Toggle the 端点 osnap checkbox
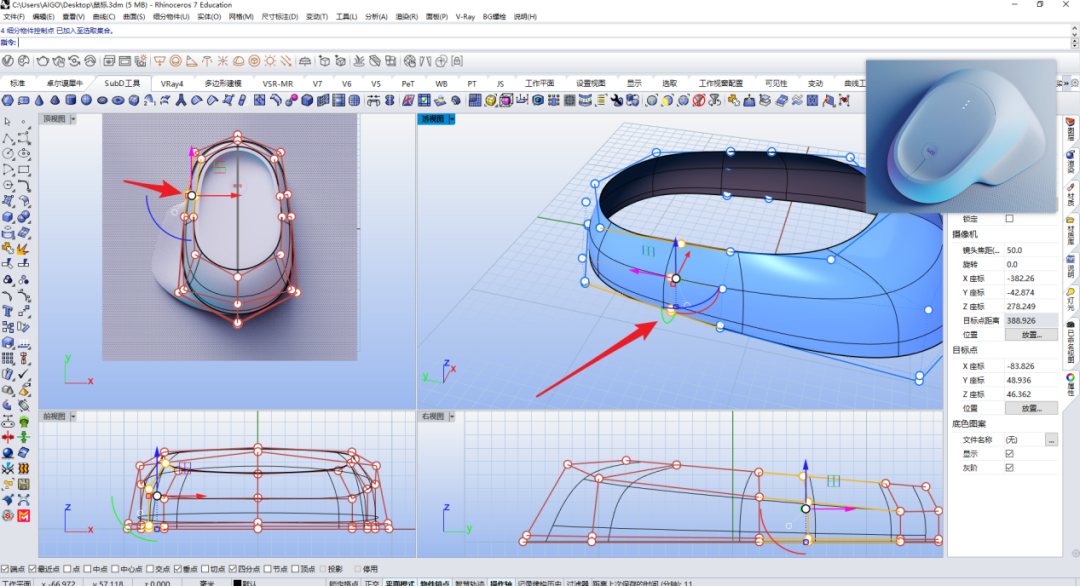Image resolution: width=1080 pixels, height=586 pixels. pyautogui.click(x=5, y=569)
